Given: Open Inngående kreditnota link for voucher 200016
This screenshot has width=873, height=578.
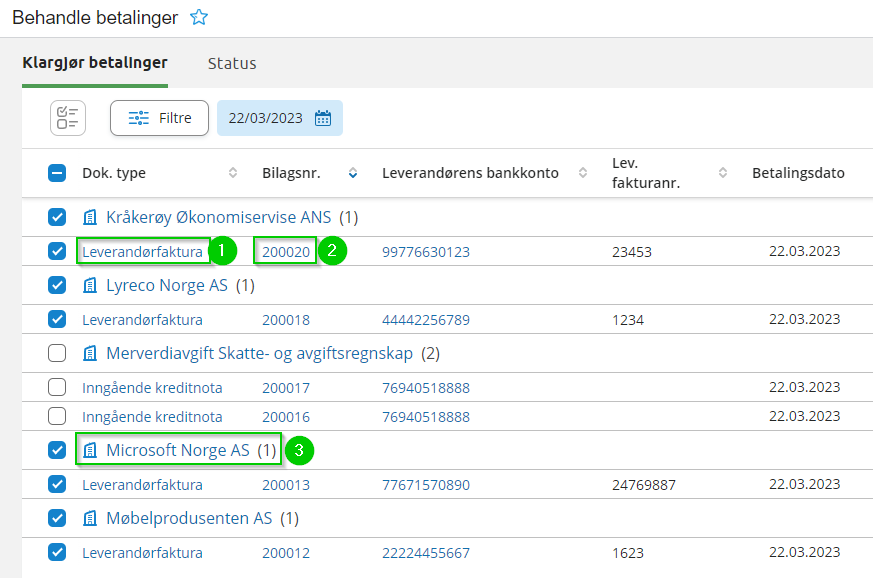Looking at the screenshot, I should 152,417.
